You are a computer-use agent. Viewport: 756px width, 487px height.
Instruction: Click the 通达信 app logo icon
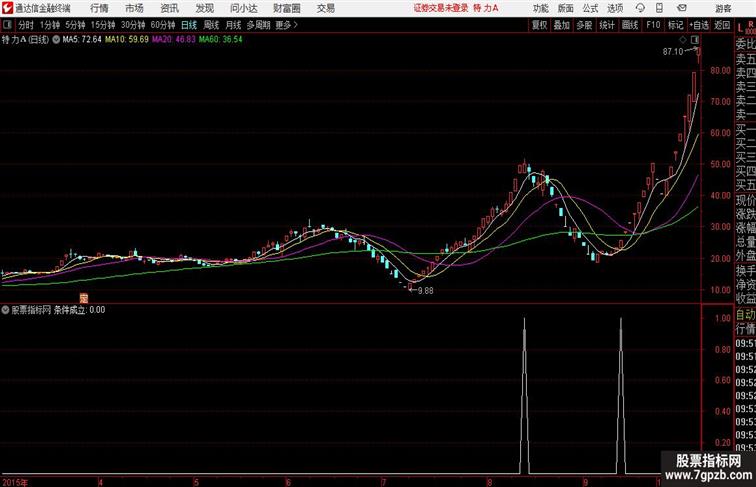tap(8, 8)
